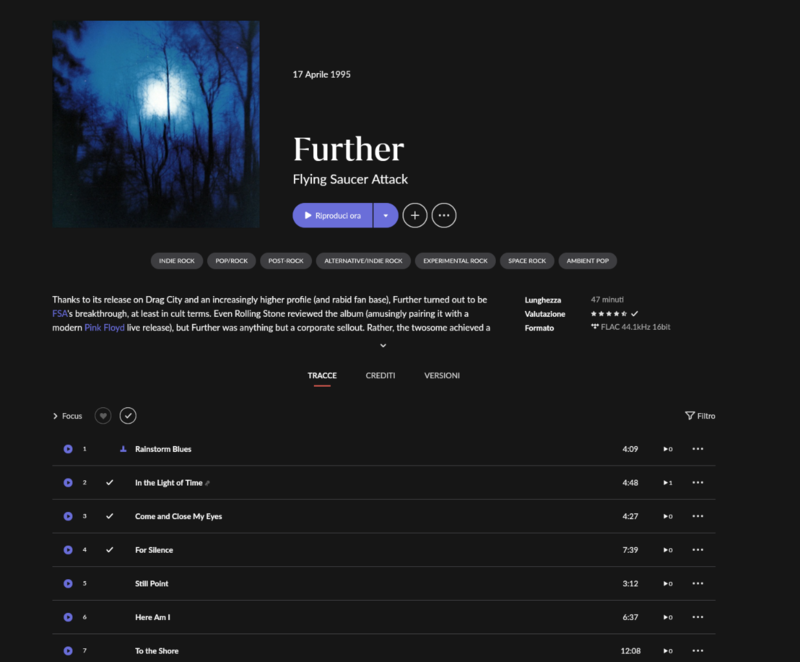Viewport: 800px width, 662px height.
Task: Open the more options circle button beside Riproduci ora
Action: tap(444, 215)
